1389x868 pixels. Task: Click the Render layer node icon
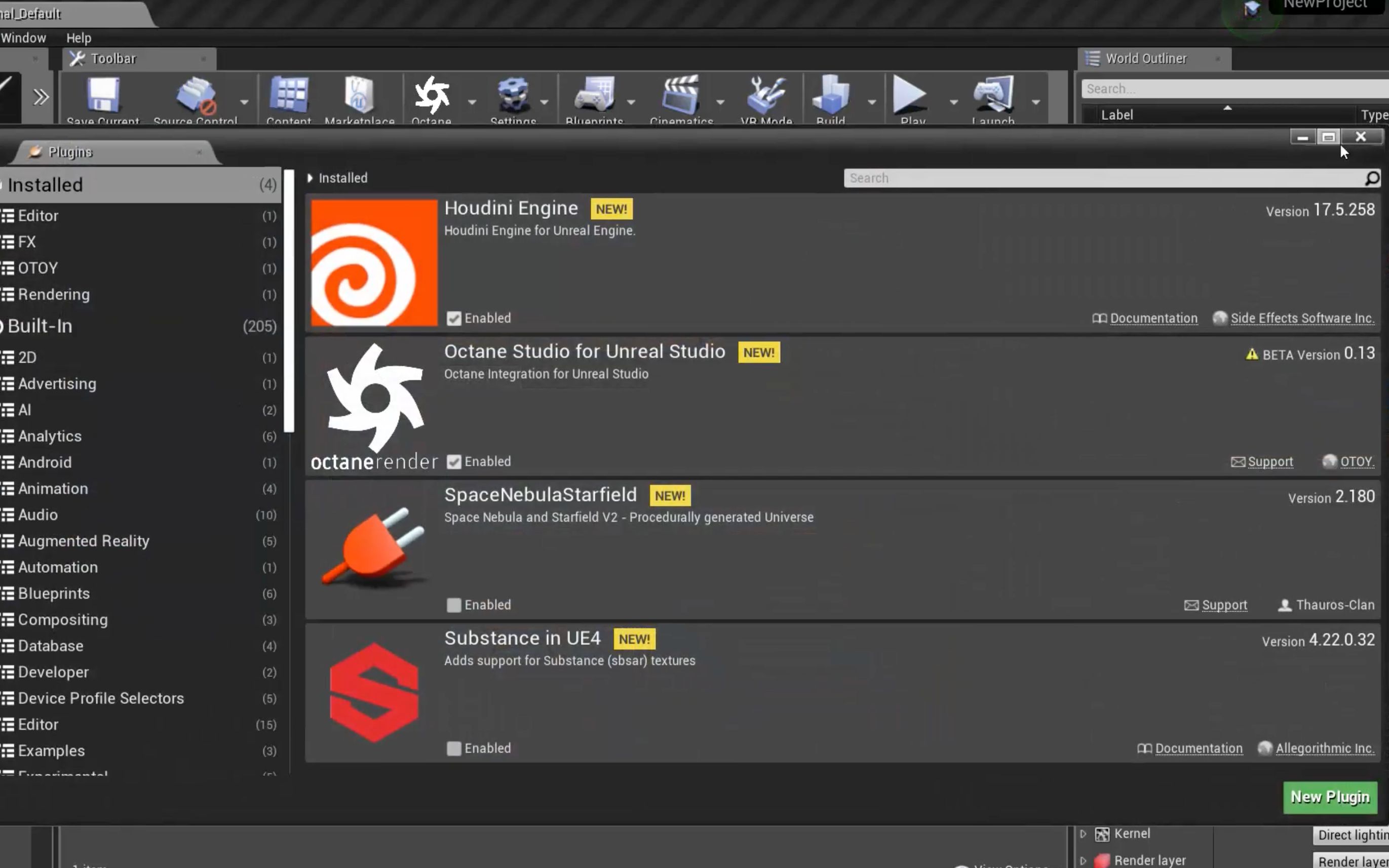tap(1101, 860)
